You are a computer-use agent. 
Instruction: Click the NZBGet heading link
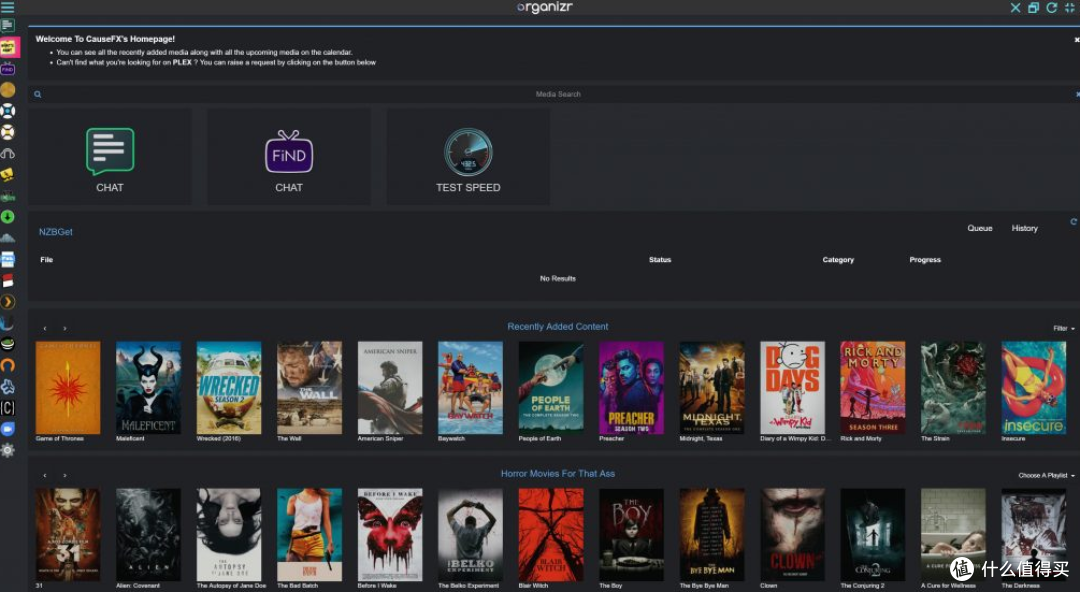pos(56,232)
